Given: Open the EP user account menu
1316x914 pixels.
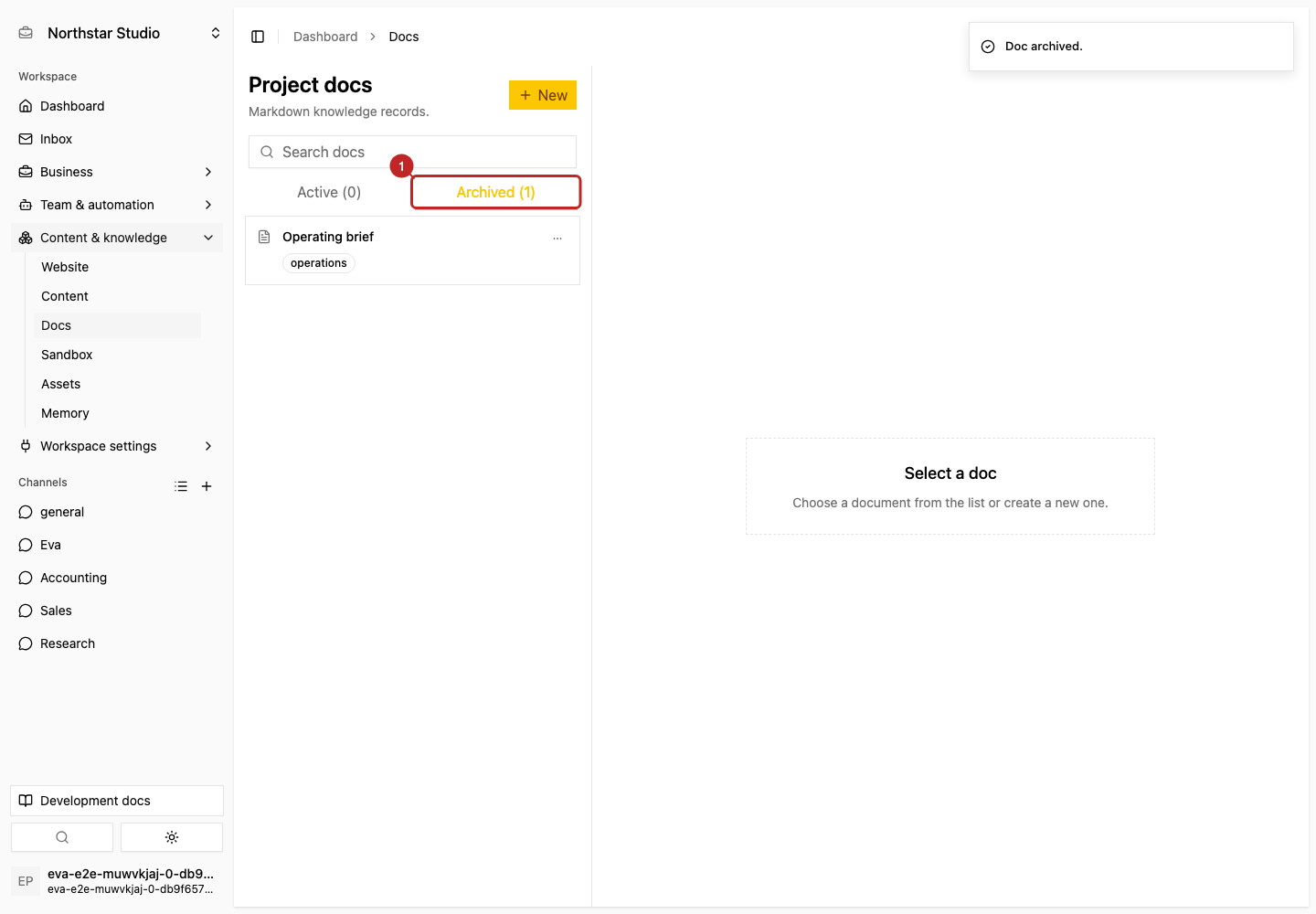Looking at the screenshot, I should (x=117, y=881).
